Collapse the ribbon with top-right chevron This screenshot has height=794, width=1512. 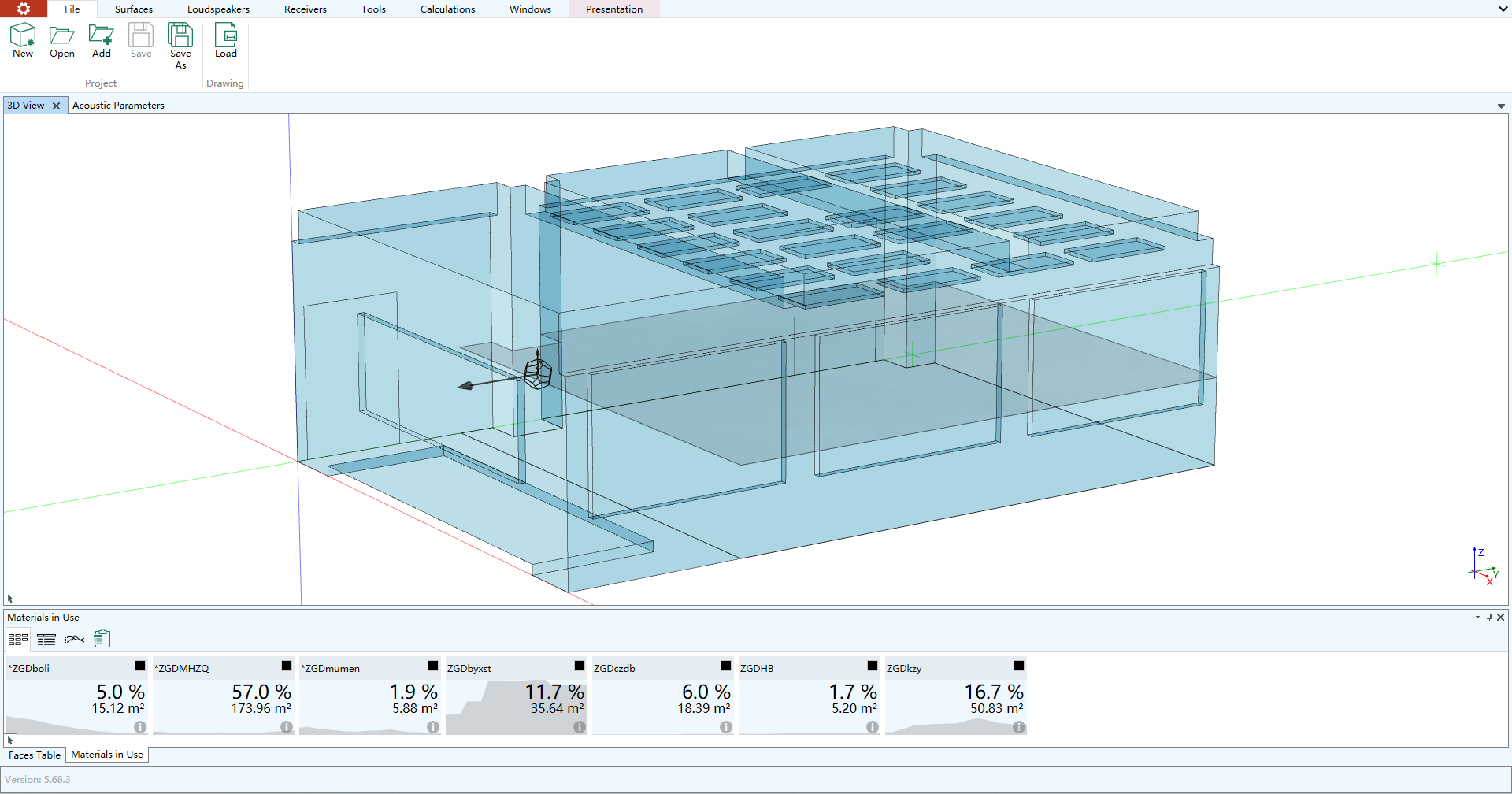point(1503,9)
